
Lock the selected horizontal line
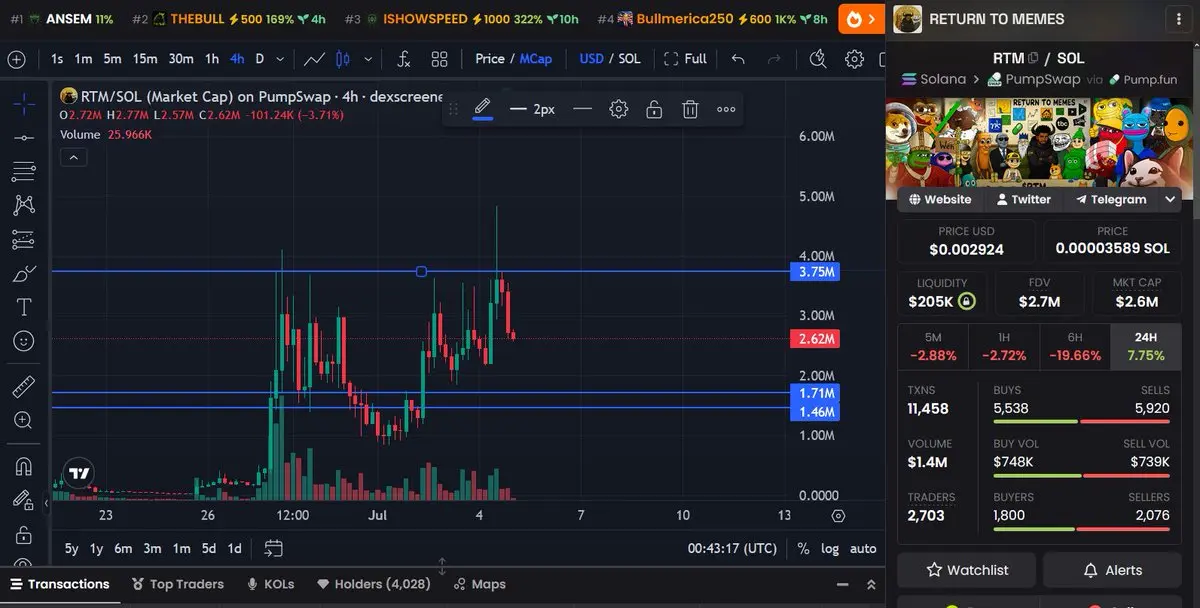[654, 109]
